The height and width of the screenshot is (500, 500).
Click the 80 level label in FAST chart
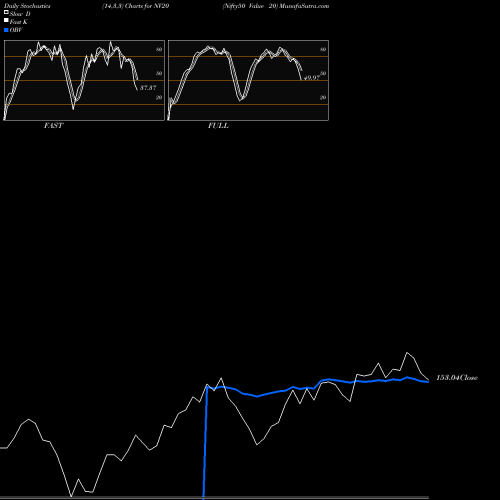159,49
